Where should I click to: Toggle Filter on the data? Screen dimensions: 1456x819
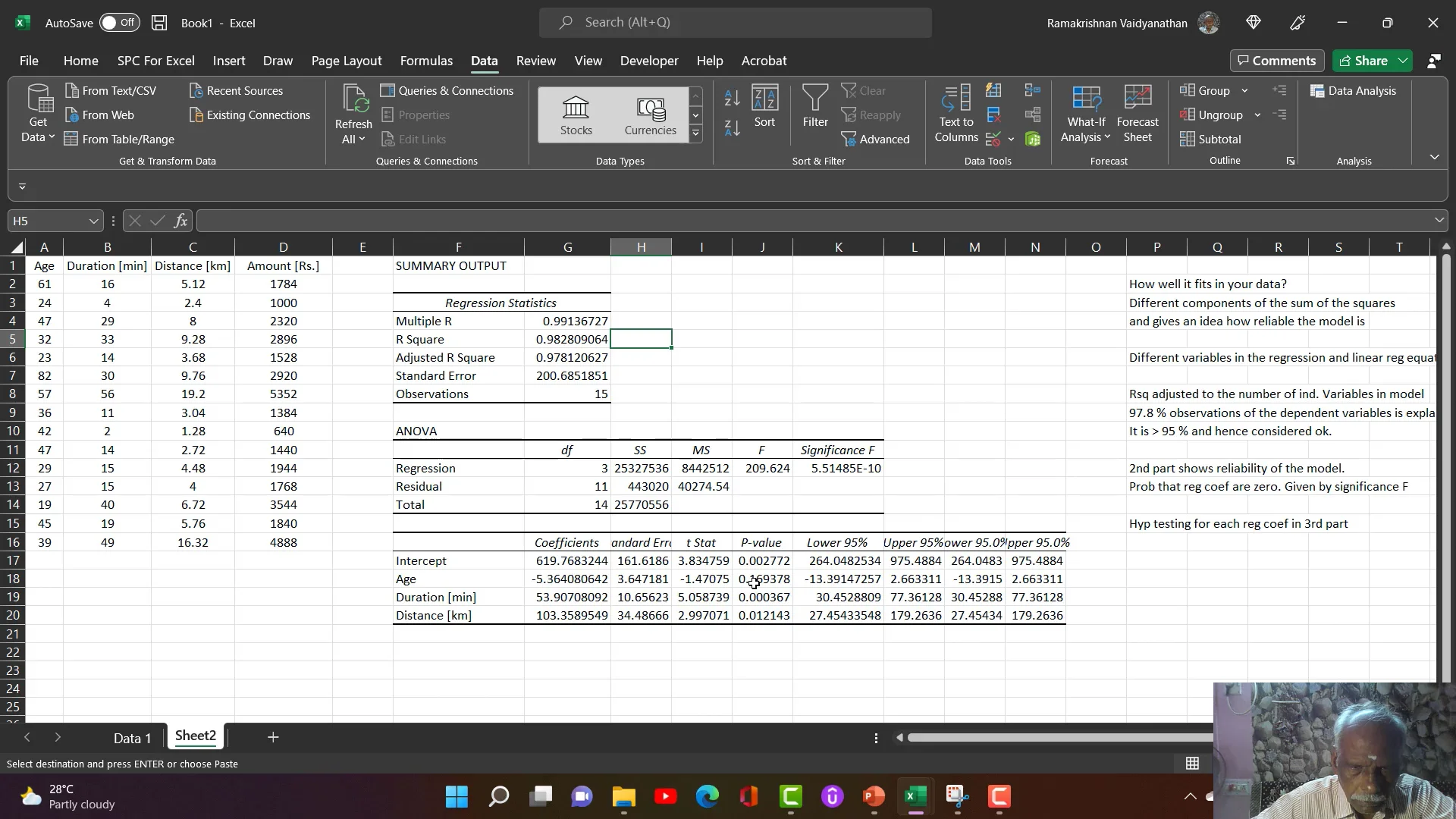click(x=814, y=106)
